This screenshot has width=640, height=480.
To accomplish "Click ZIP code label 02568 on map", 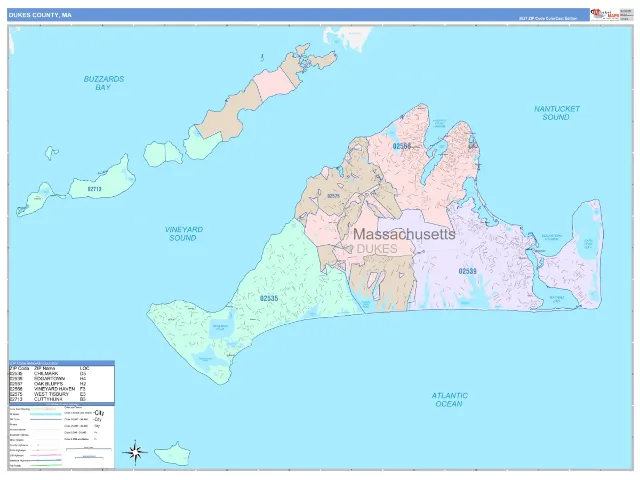I will click(402, 146).
